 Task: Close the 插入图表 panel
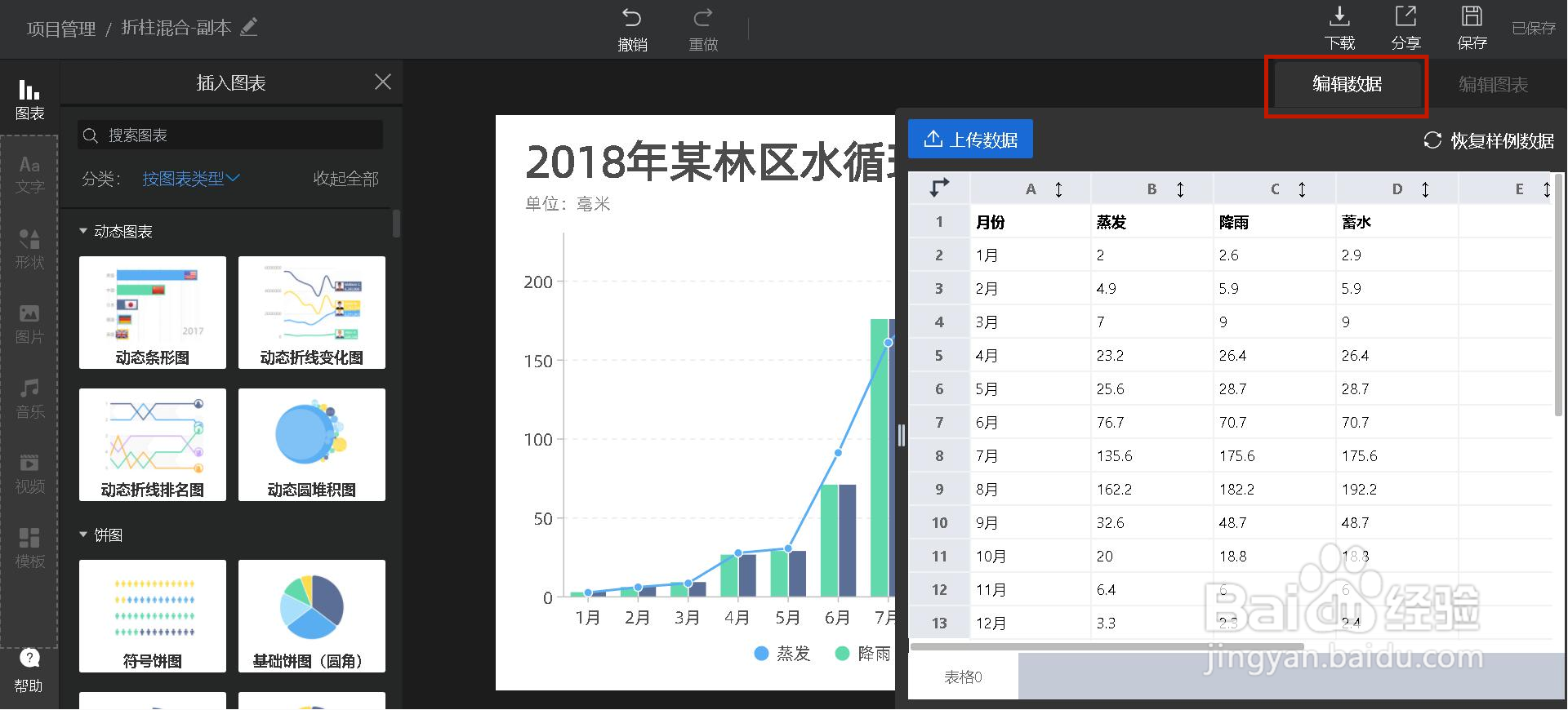click(x=382, y=82)
